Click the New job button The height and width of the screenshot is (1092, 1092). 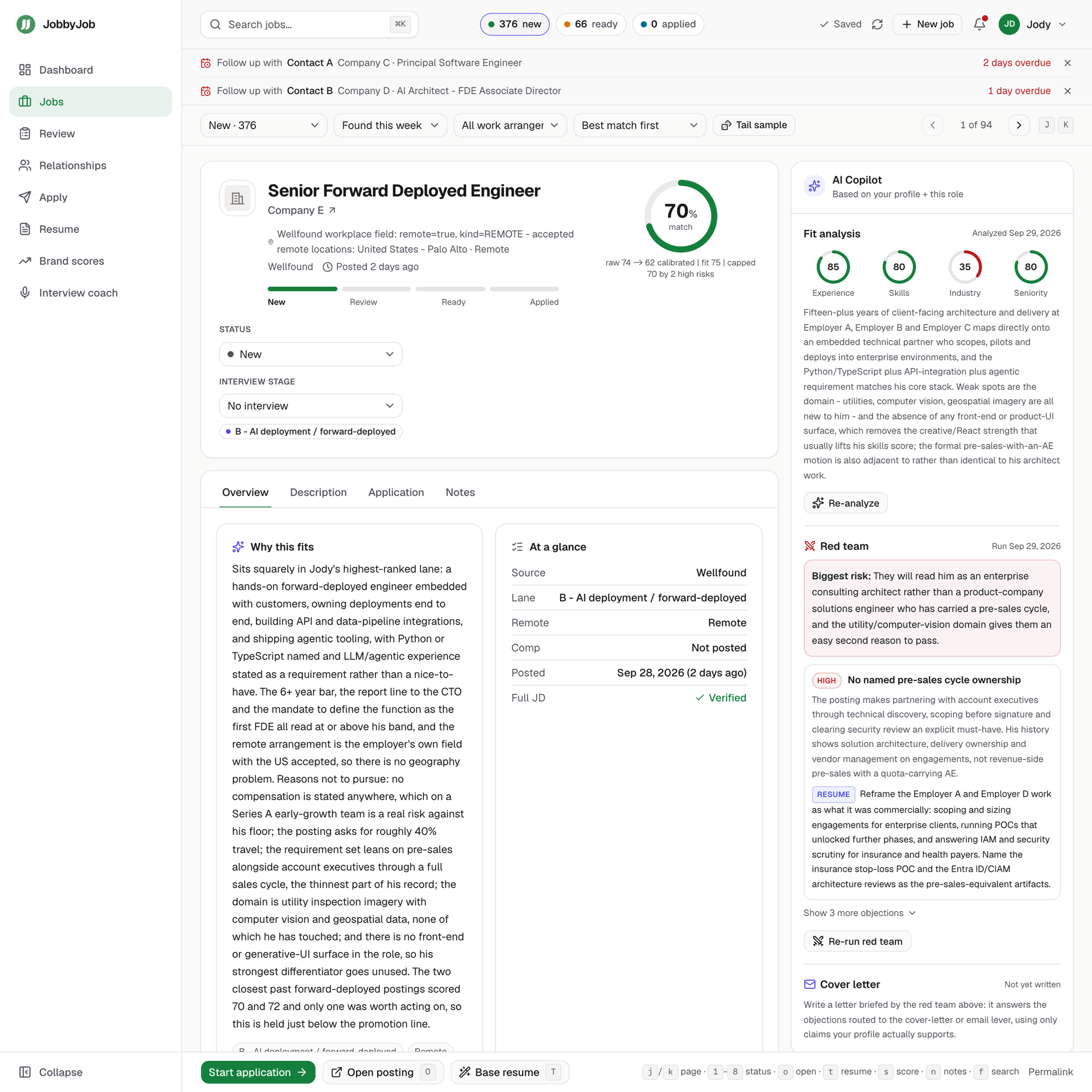click(x=928, y=25)
